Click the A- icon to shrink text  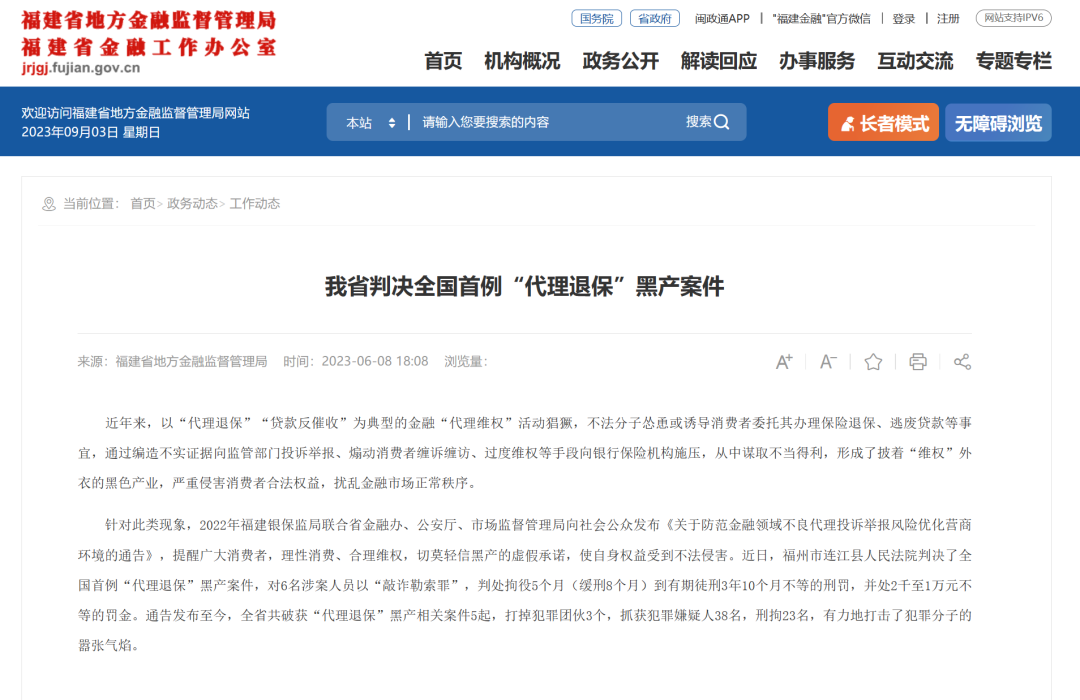[x=828, y=362]
